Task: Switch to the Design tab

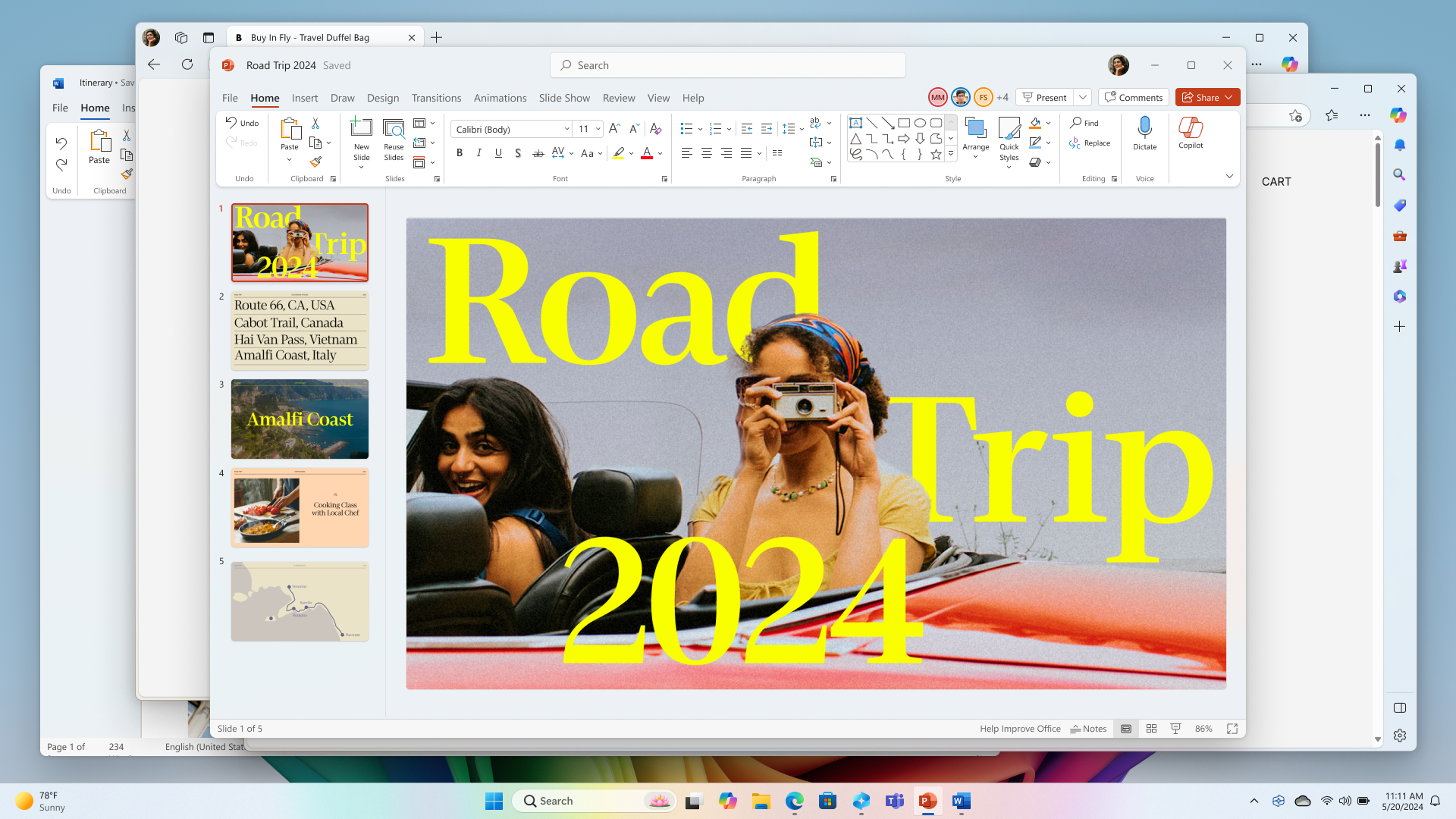Action: coord(383,98)
